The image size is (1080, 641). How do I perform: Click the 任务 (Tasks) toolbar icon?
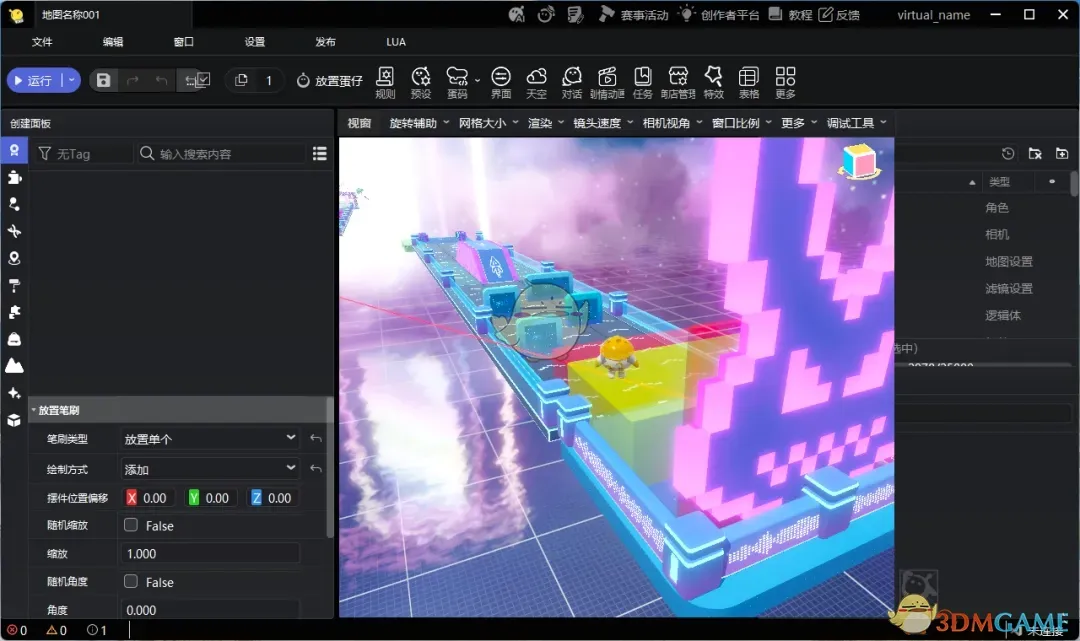(643, 80)
